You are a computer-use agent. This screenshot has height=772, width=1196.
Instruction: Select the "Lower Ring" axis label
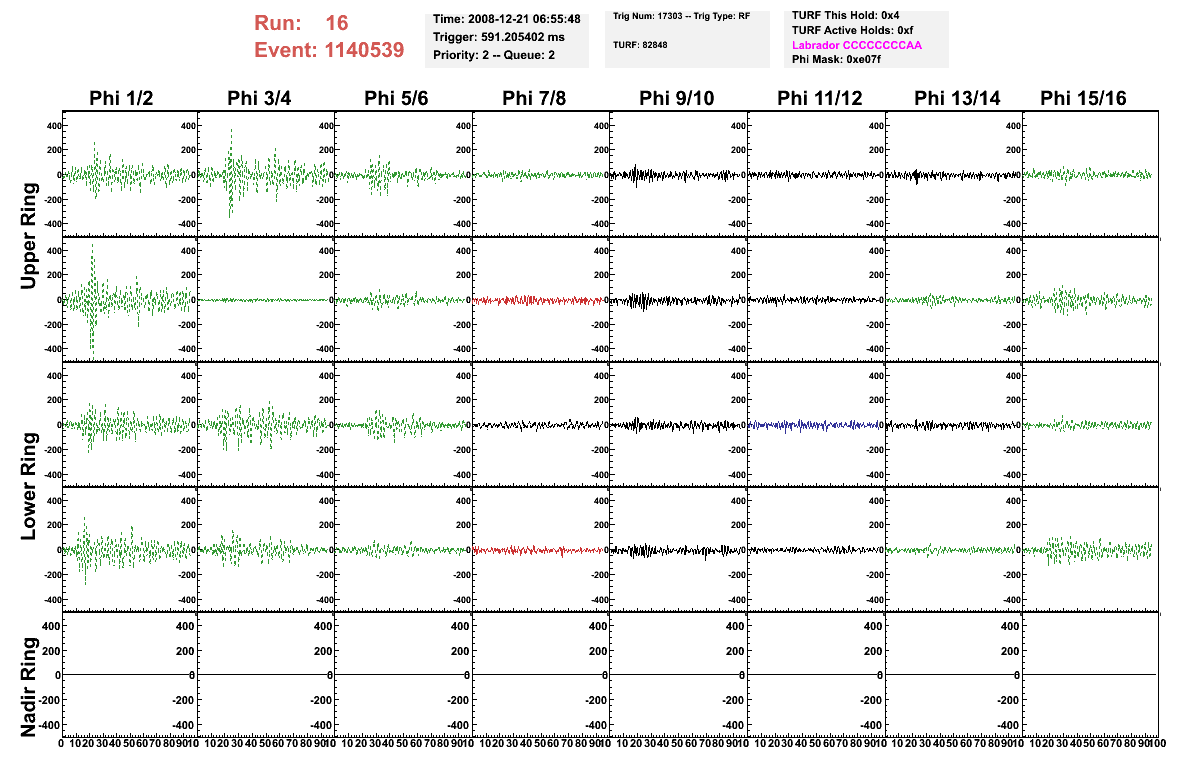pos(28,486)
